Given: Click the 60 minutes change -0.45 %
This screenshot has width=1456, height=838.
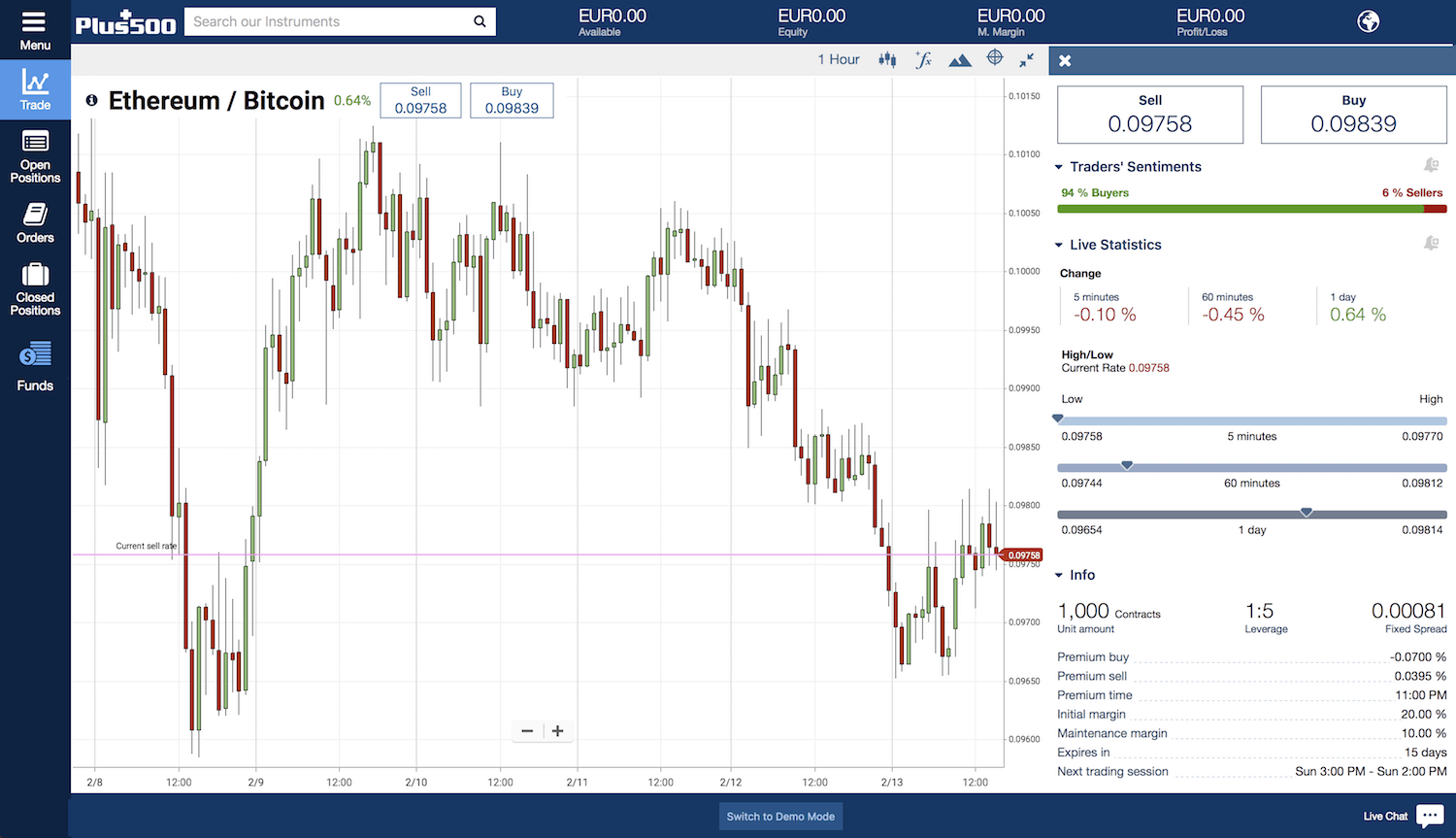Looking at the screenshot, I should 1233,315.
